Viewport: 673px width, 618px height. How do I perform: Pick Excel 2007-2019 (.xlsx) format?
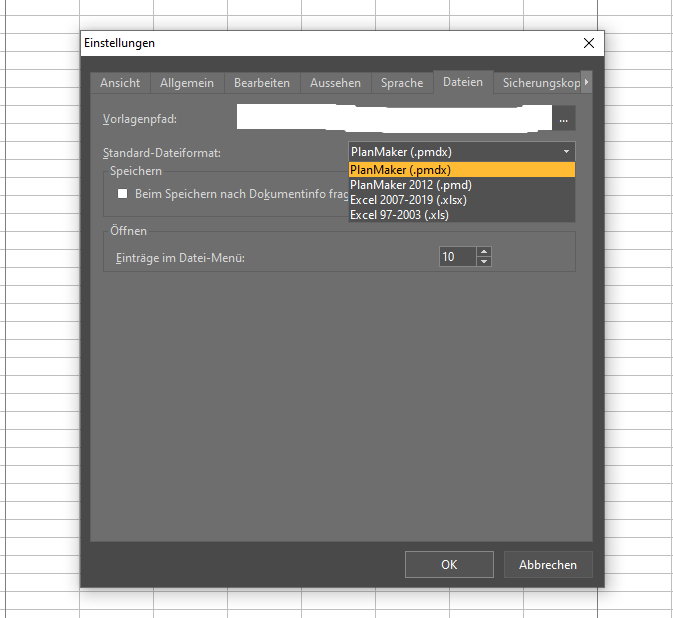(461, 200)
